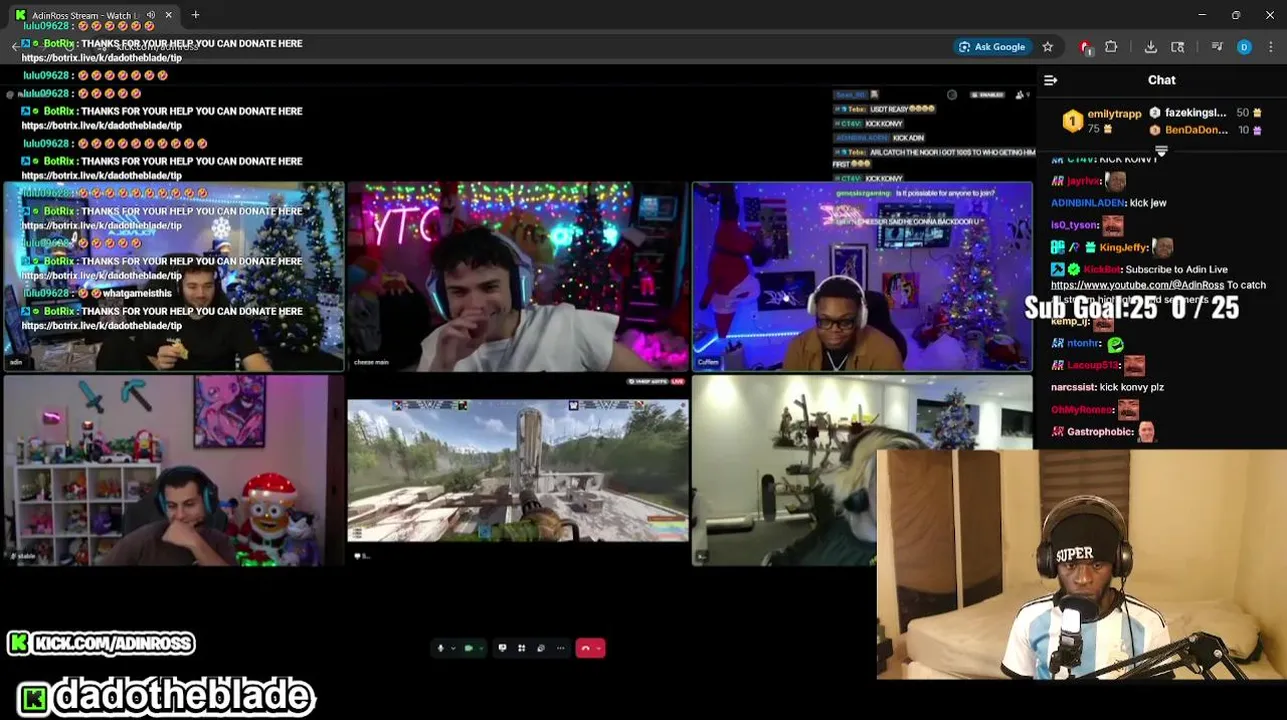
Task: Collapse the Chat panel with arrow icon
Action: 1050,80
